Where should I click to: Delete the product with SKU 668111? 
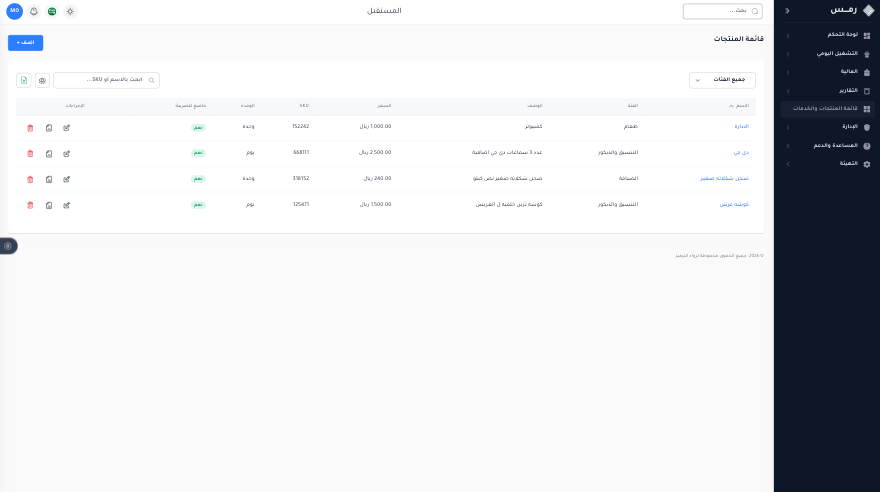pyautogui.click(x=30, y=154)
